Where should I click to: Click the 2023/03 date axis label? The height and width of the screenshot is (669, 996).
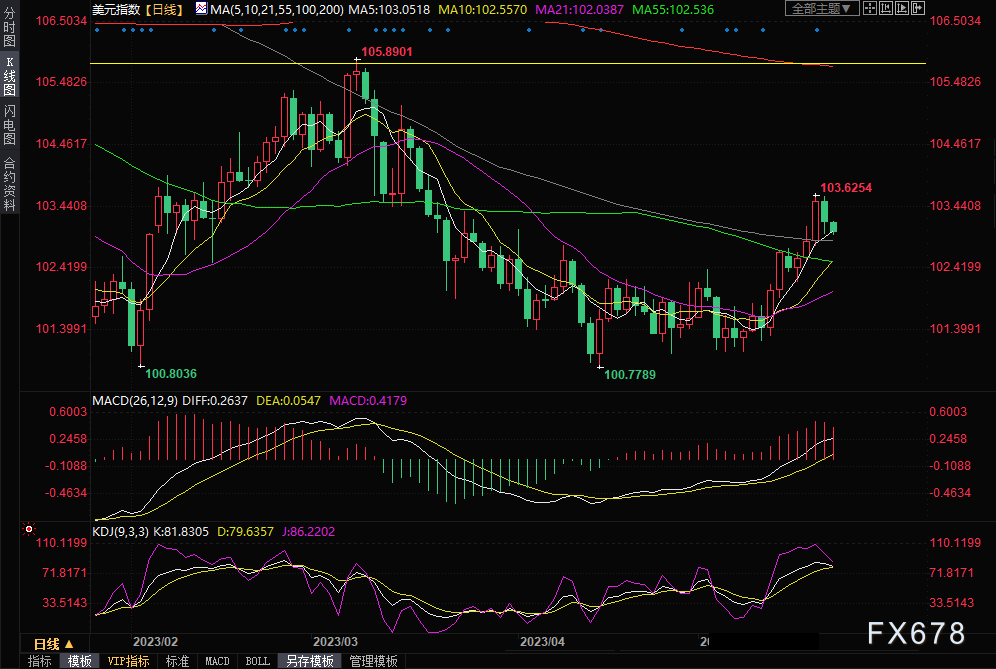click(335, 642)
